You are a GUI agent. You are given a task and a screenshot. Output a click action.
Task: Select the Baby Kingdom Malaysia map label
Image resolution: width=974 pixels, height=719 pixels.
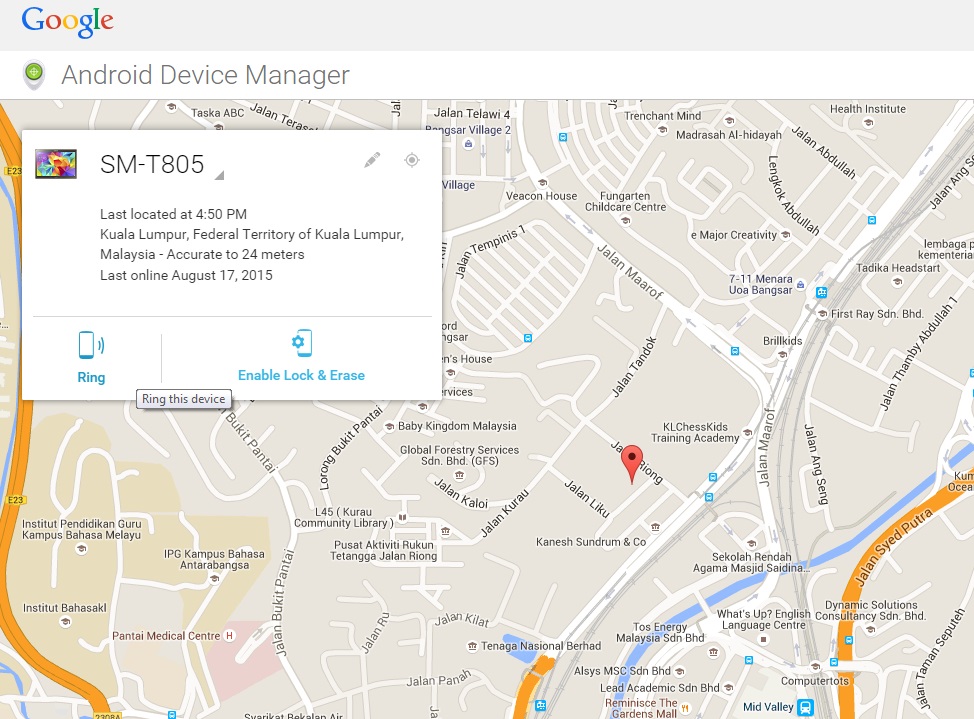(457, 426)
